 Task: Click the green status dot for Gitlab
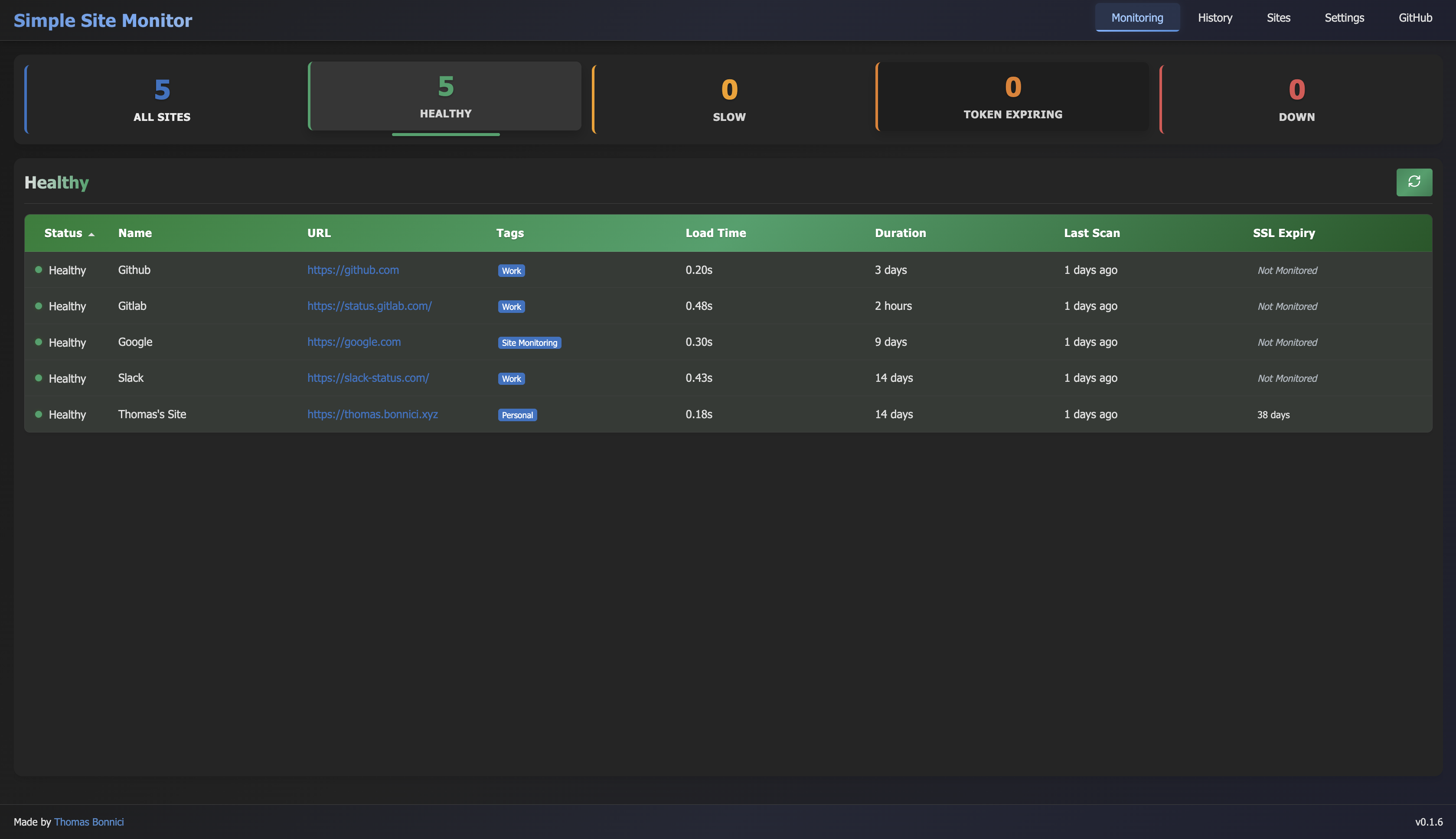click(39, 306)
